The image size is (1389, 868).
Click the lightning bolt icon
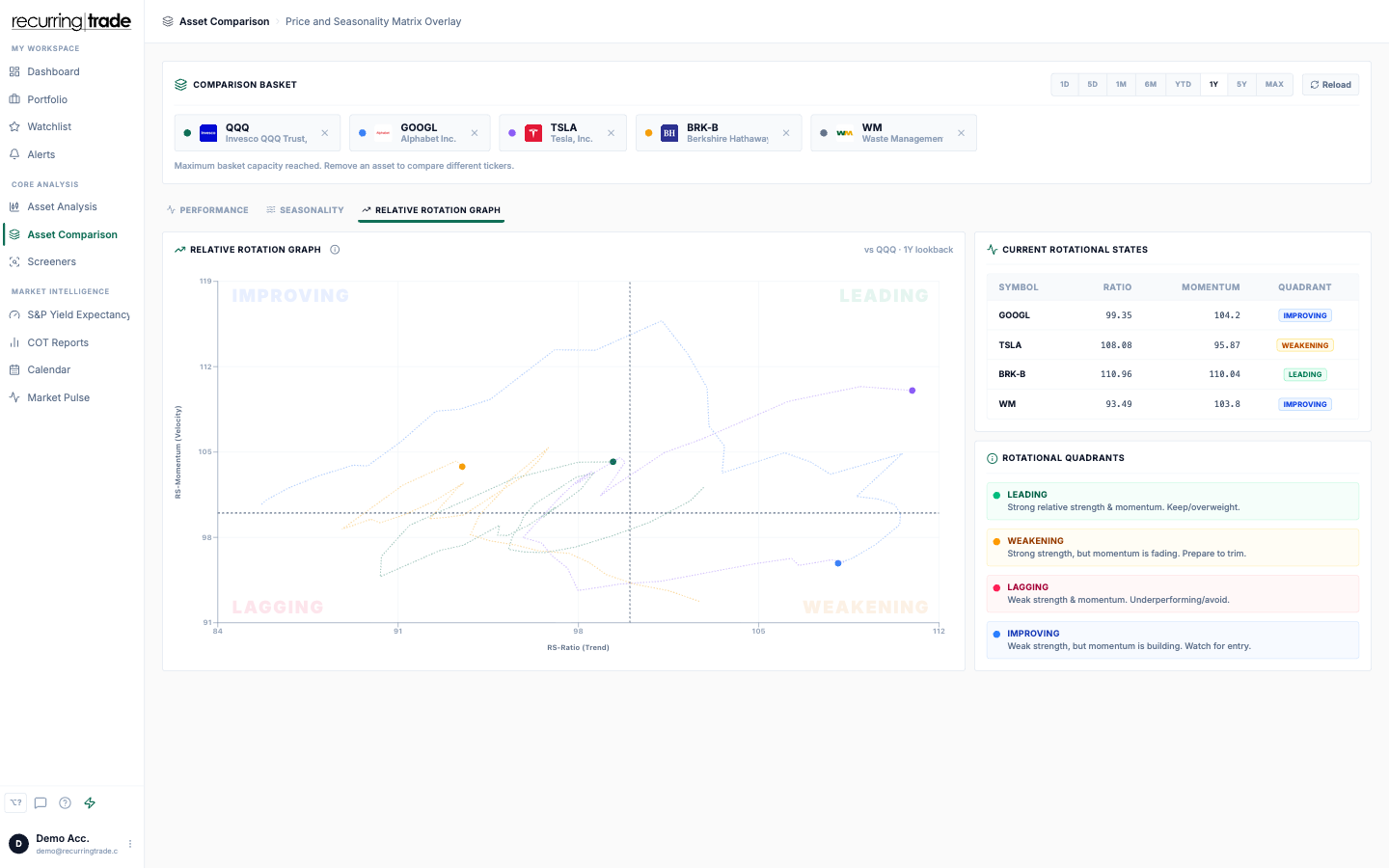pos(90,802)
